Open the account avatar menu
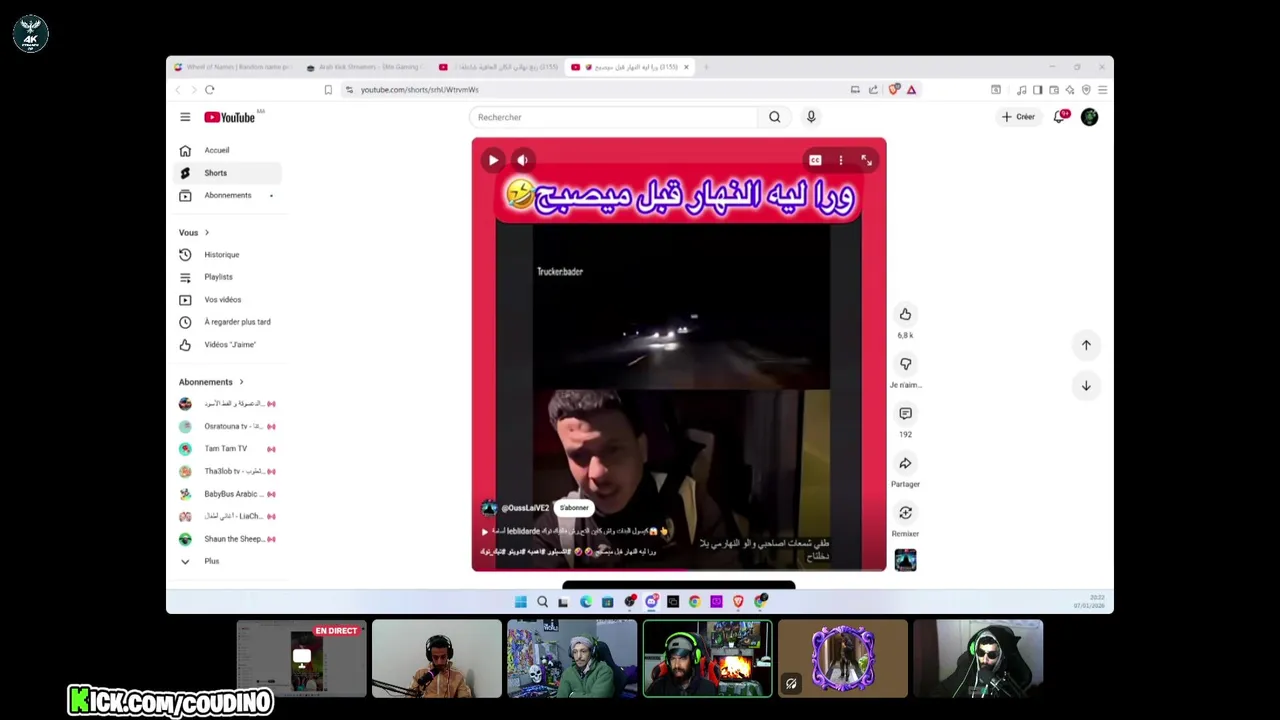 (1089, 117)
